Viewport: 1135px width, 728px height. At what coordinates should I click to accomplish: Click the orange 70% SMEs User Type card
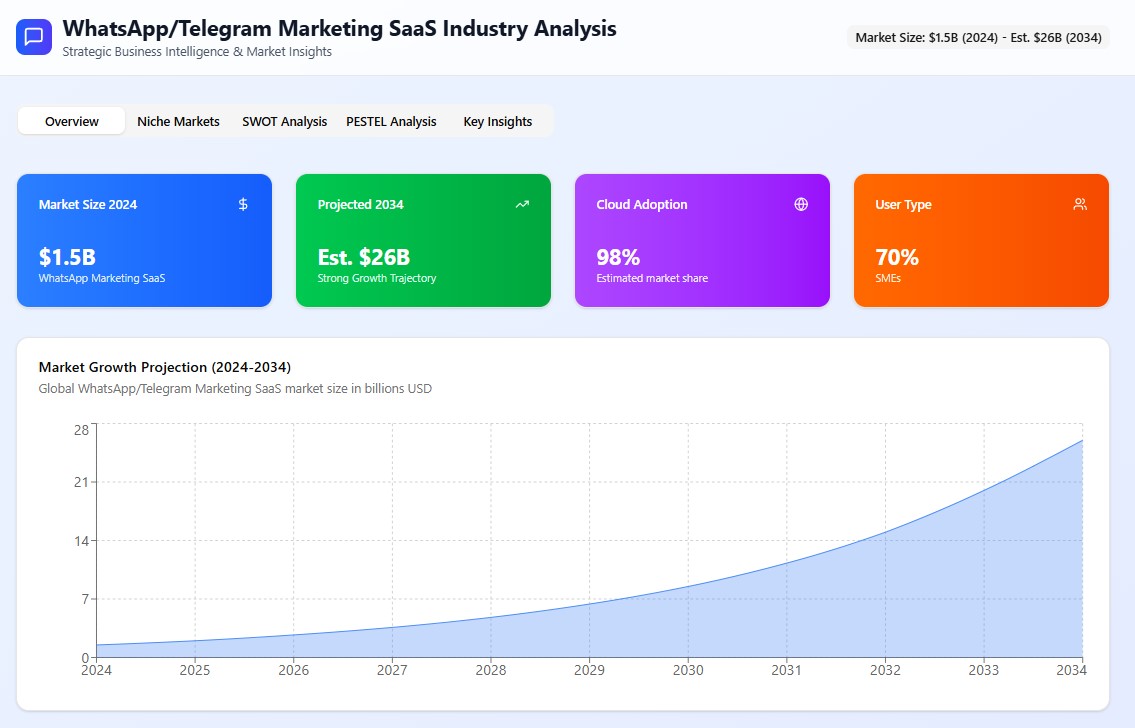981,240
